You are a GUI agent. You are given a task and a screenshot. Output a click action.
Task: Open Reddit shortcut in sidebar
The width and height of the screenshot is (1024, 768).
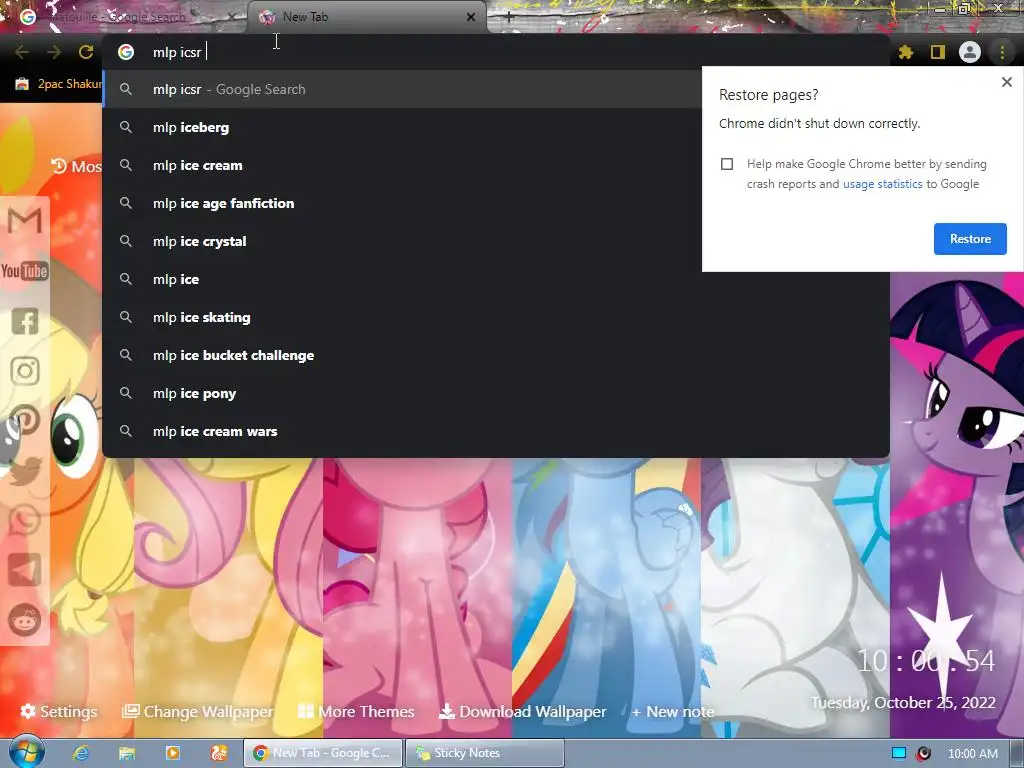(25, 620)
